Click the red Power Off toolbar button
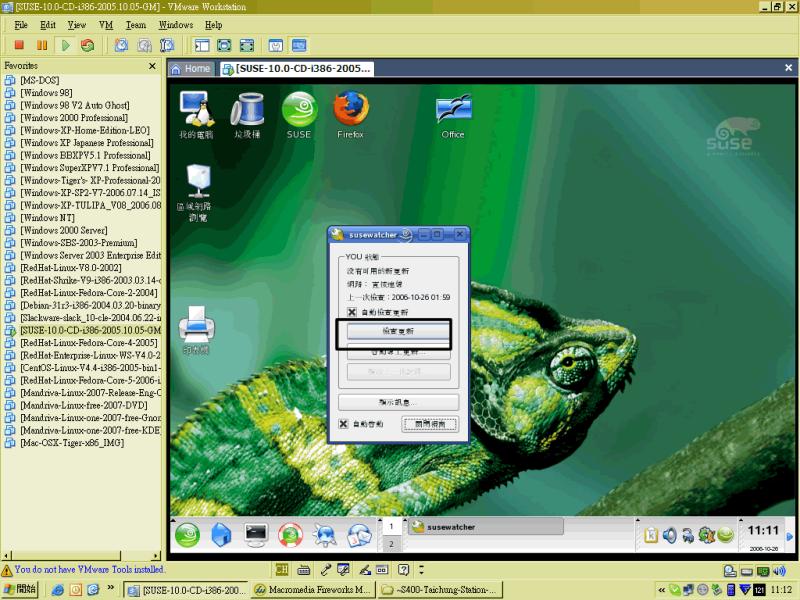This screenshot has height=600, width=800. click(19, 45)
